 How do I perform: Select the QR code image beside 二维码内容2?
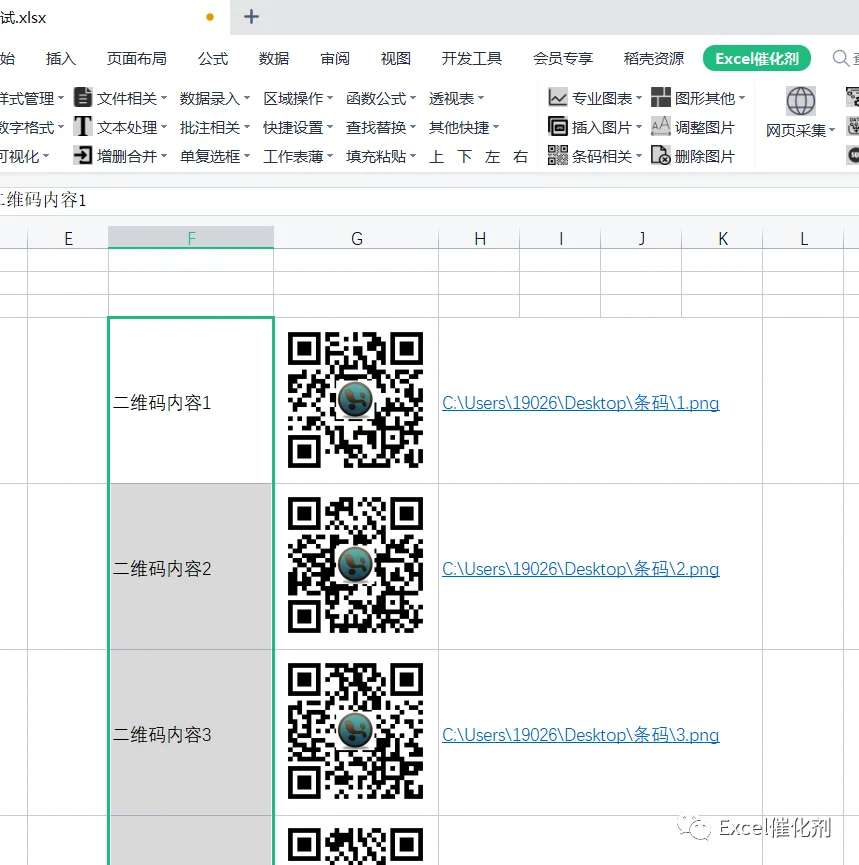click(355, 565)
